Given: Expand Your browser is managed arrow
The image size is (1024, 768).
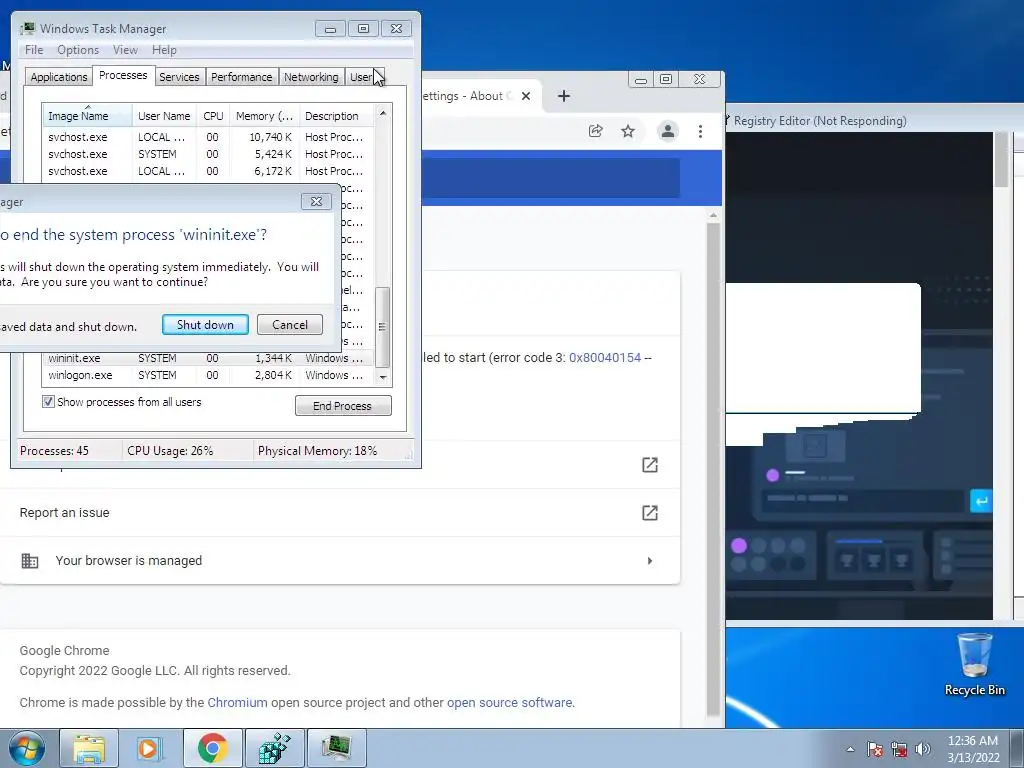Looking at the screenshot, I should [649, 561].
